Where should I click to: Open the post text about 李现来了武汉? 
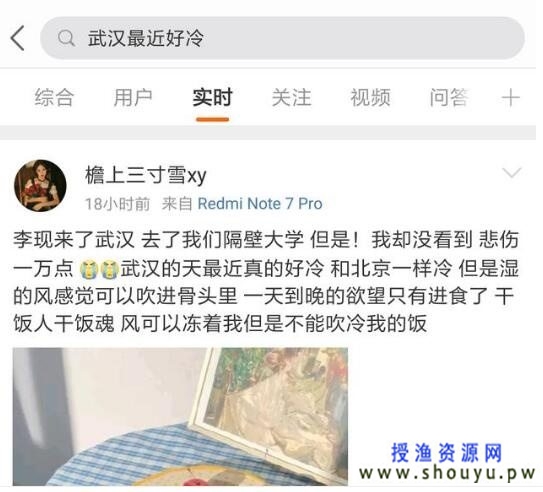point(266,282)
